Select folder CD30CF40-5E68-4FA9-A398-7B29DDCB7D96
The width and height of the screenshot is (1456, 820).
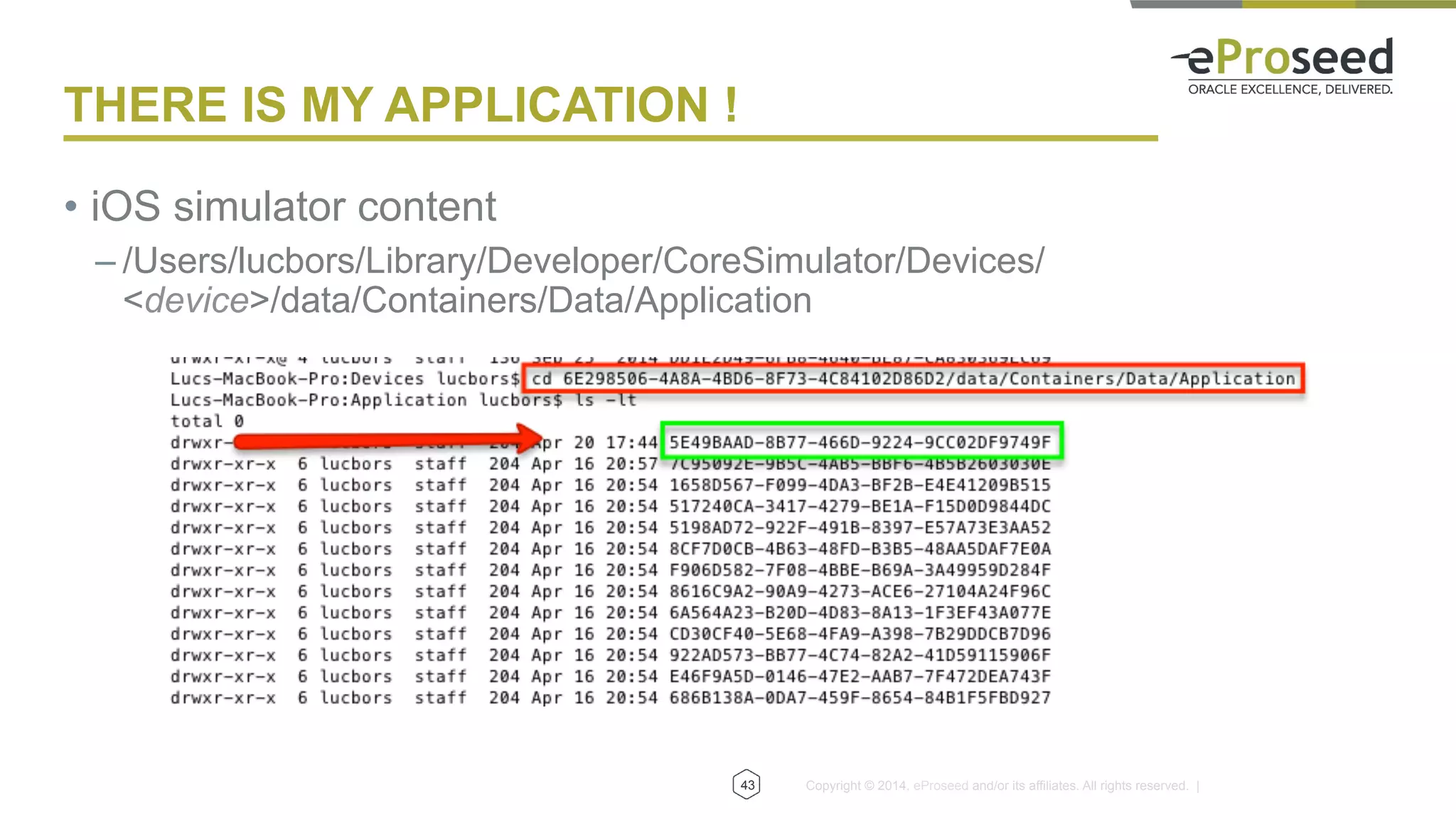(860, 634)
